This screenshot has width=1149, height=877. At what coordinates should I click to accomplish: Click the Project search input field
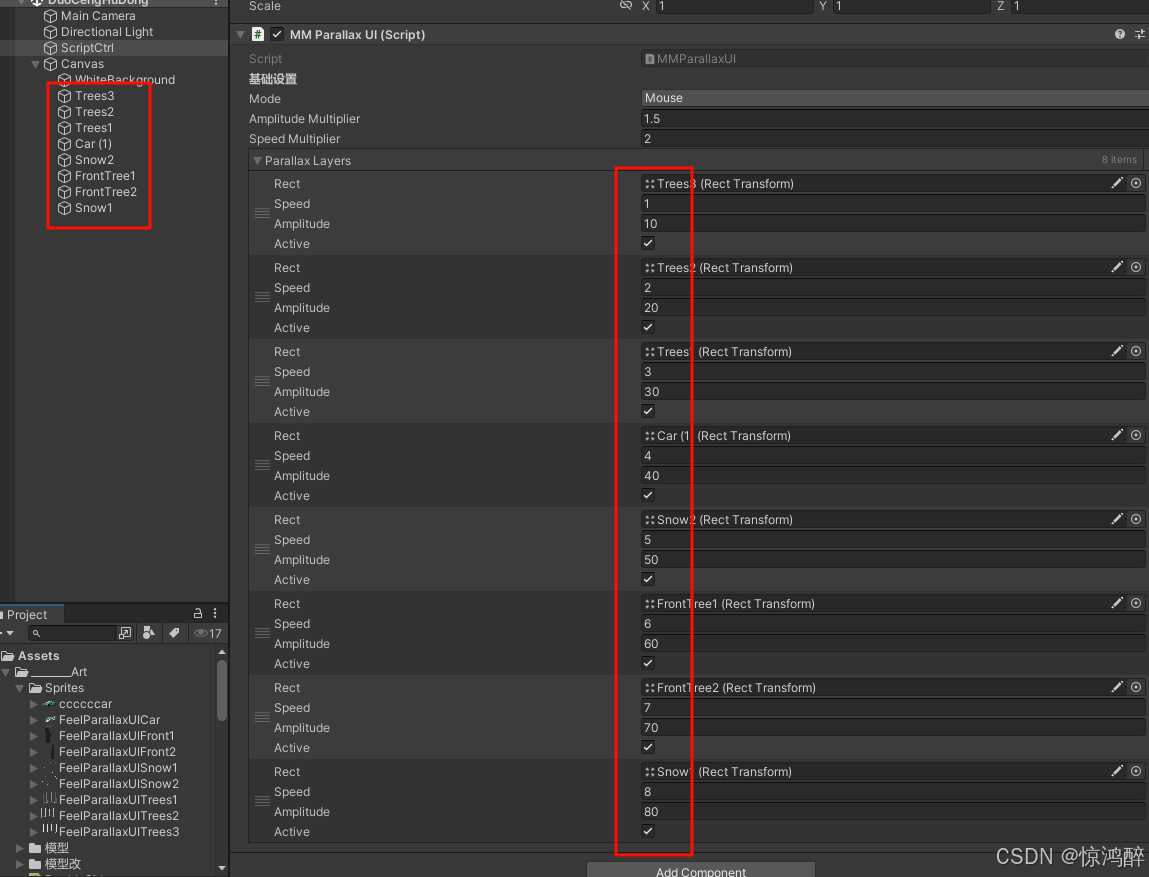click(x=72, y=633)
